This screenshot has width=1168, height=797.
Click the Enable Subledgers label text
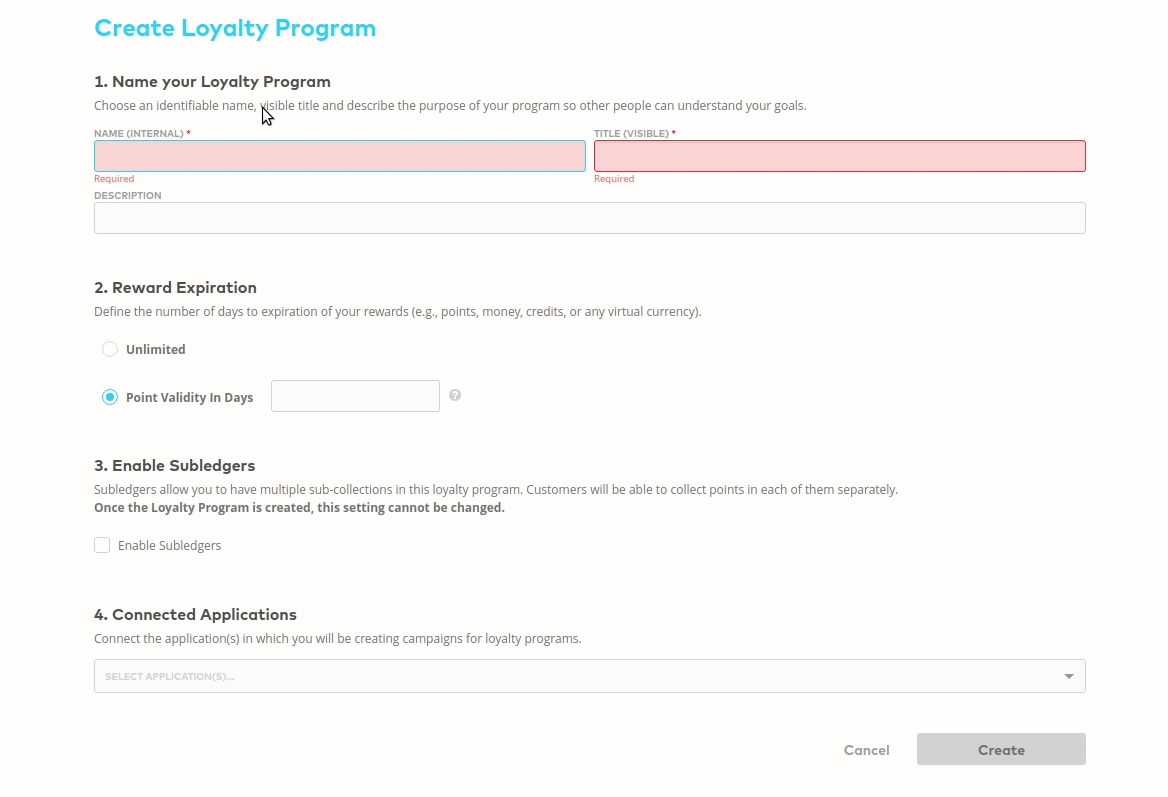[169, 545]
